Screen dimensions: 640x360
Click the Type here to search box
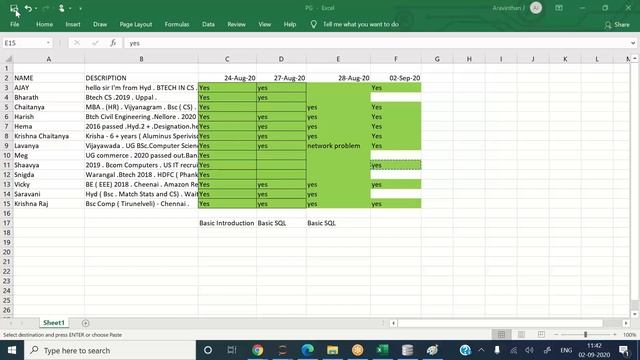110,350
